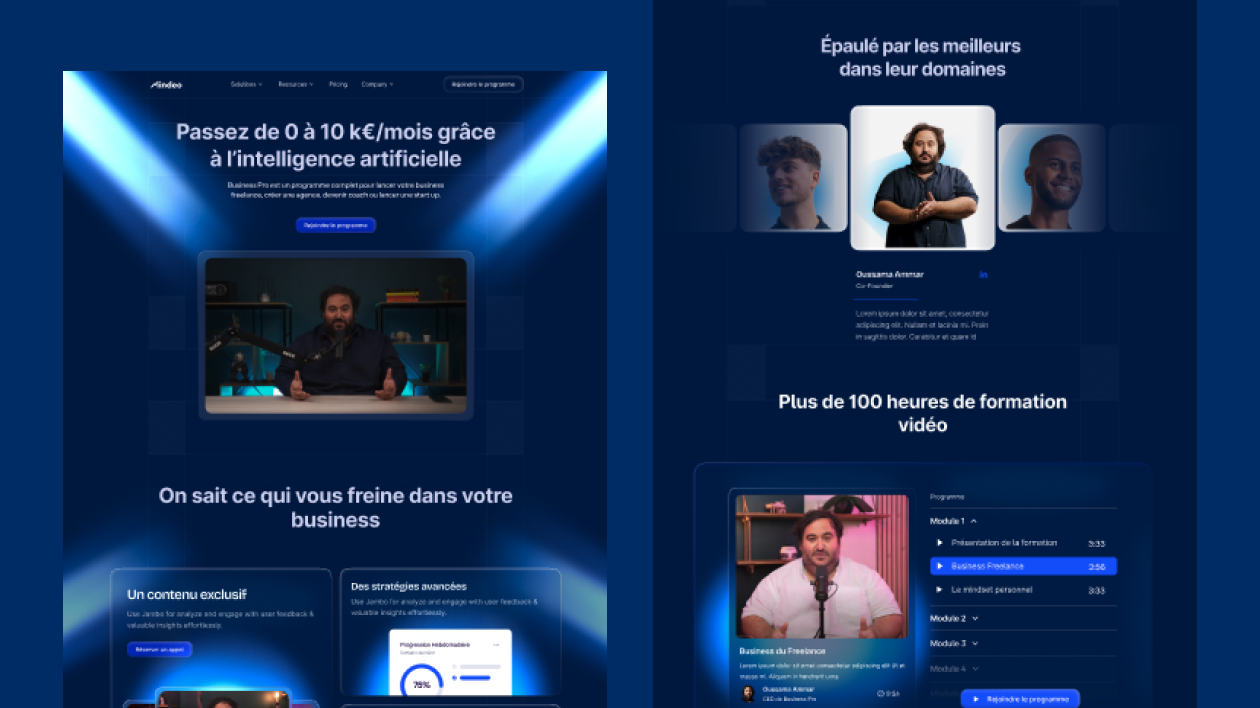Click play icon on Business Freelance lesson
This screenshot has width=1260, height=708.
(939, 566)
